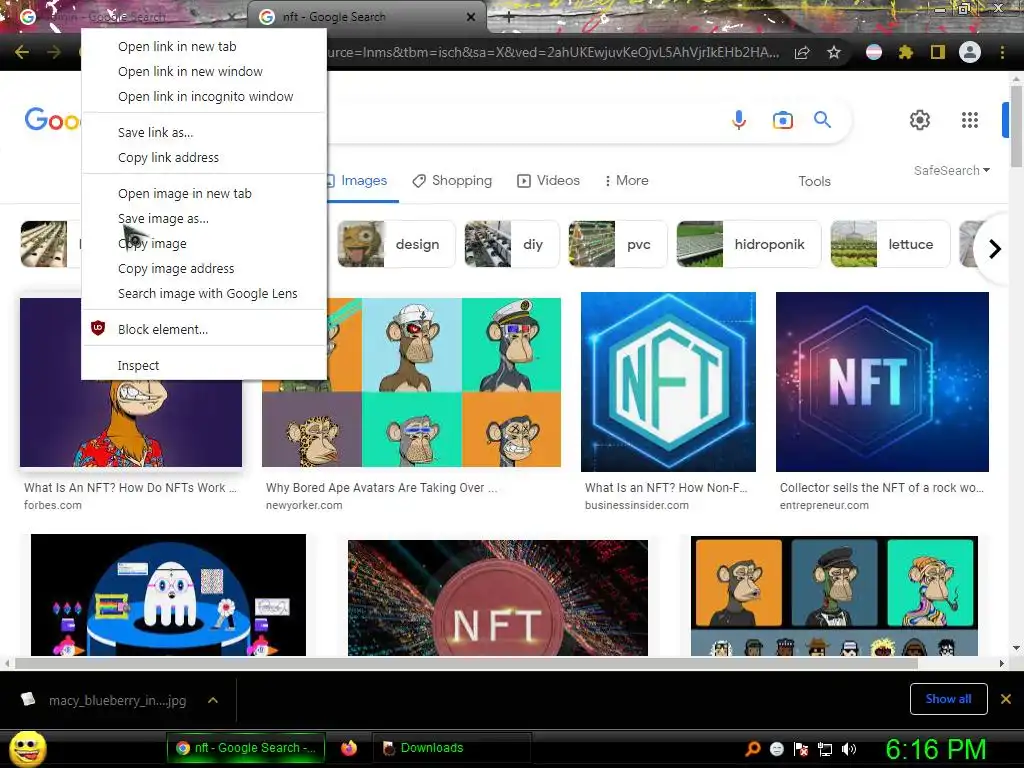Open the Chrome profile avatar

970,52
